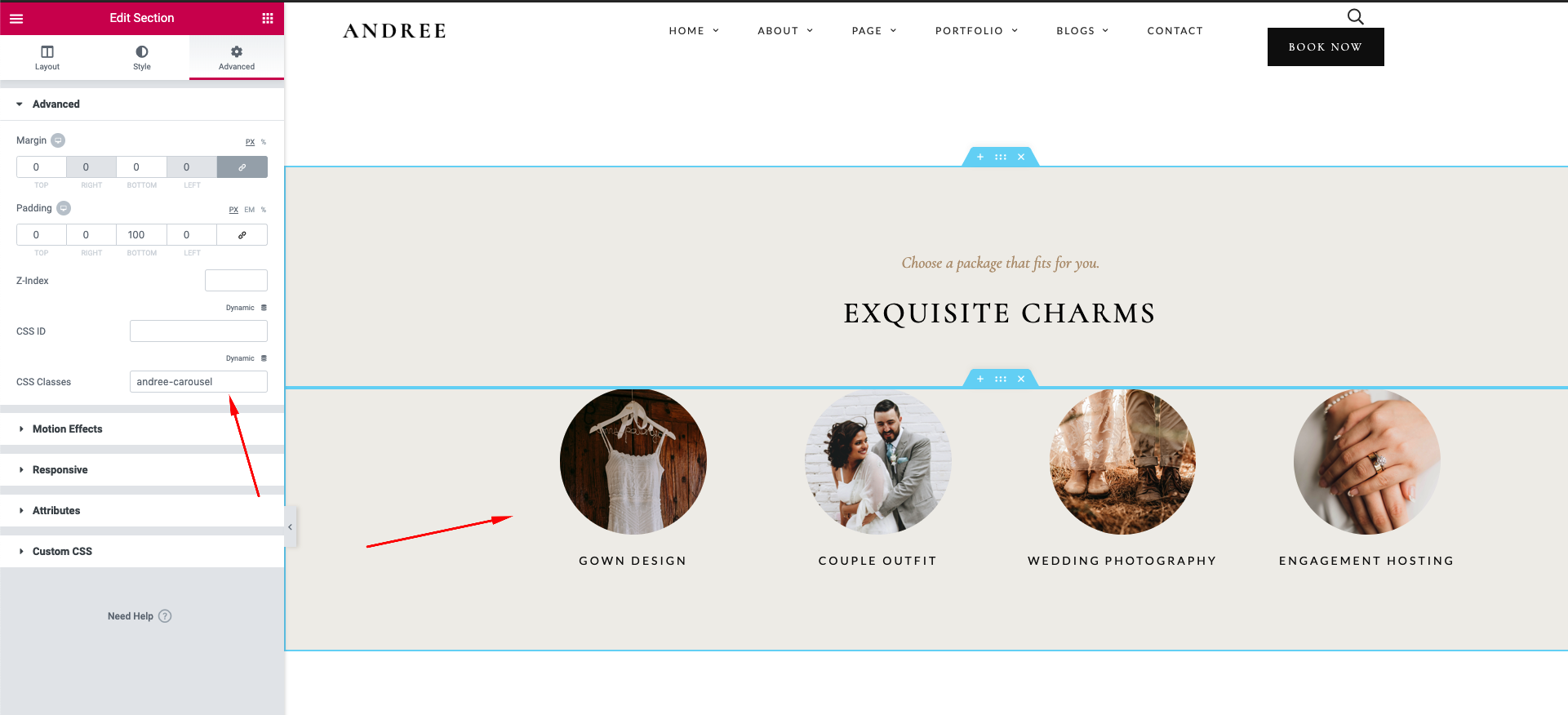Open the widgets grid panel icon
This screenshot has height=715, width=1568.
(x=268, y=18)
